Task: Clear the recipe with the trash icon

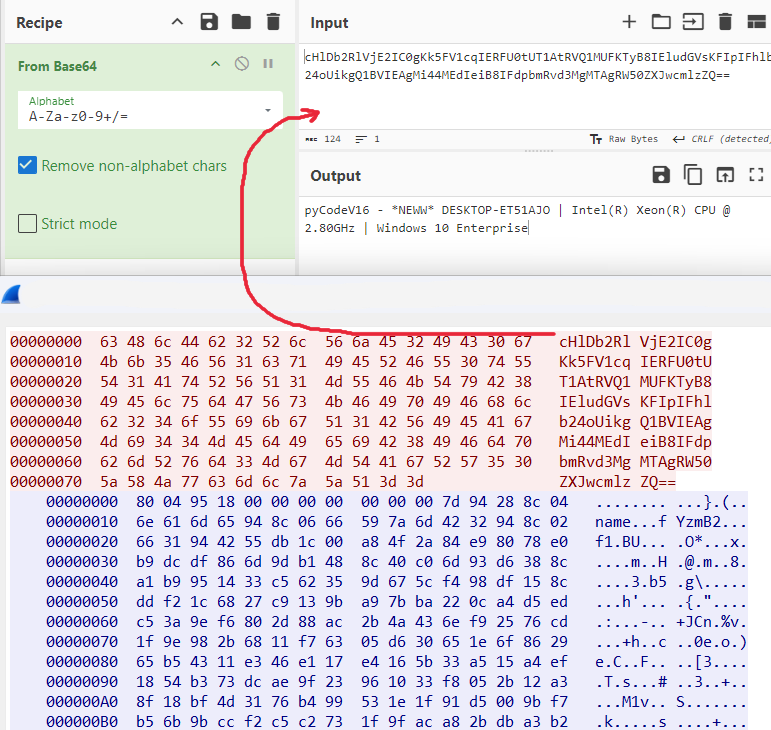Action: 273,22
